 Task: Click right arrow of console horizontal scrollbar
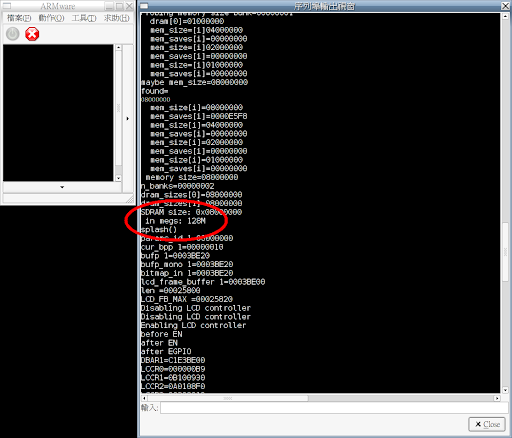(497, 398)
